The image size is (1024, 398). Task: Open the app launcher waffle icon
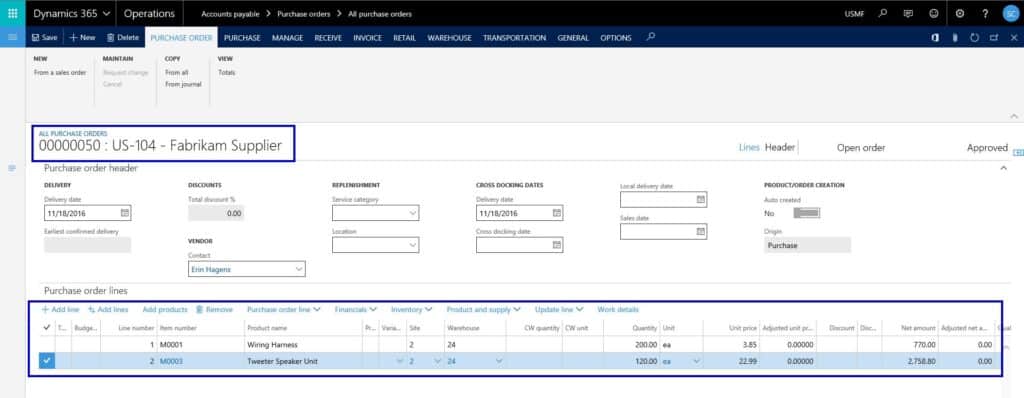(12, 13)
